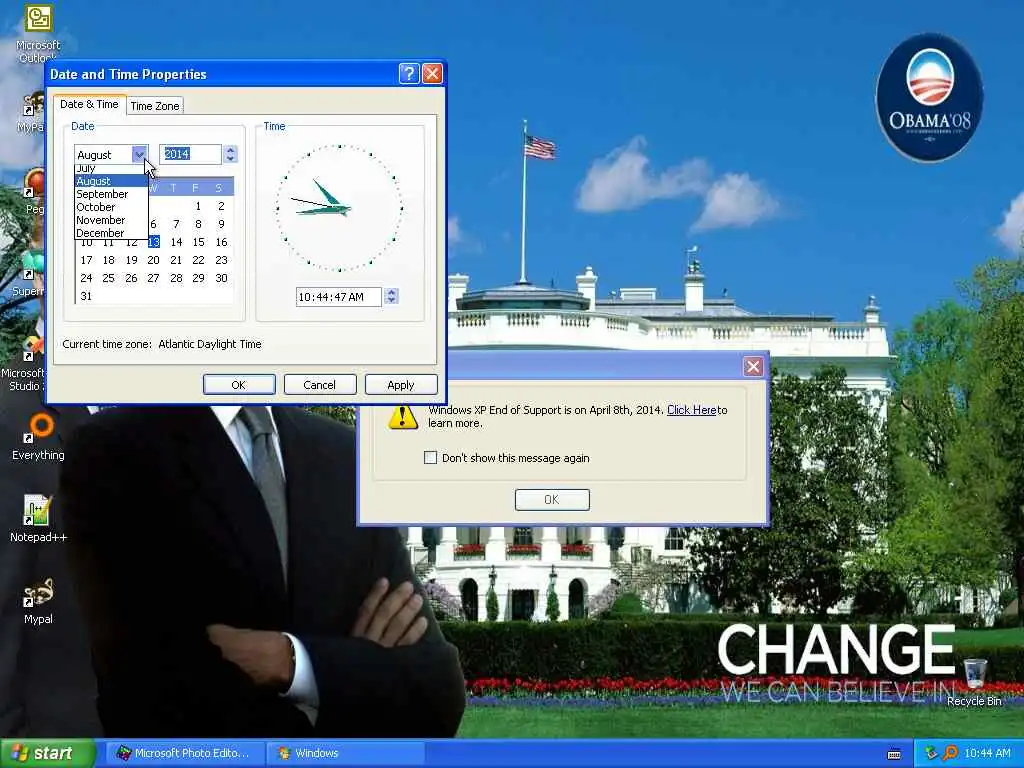The width and height of the screenshot is (1024, 768).
Task: Click Safely Remove Hardware tray icon
Action: point(931,753)
